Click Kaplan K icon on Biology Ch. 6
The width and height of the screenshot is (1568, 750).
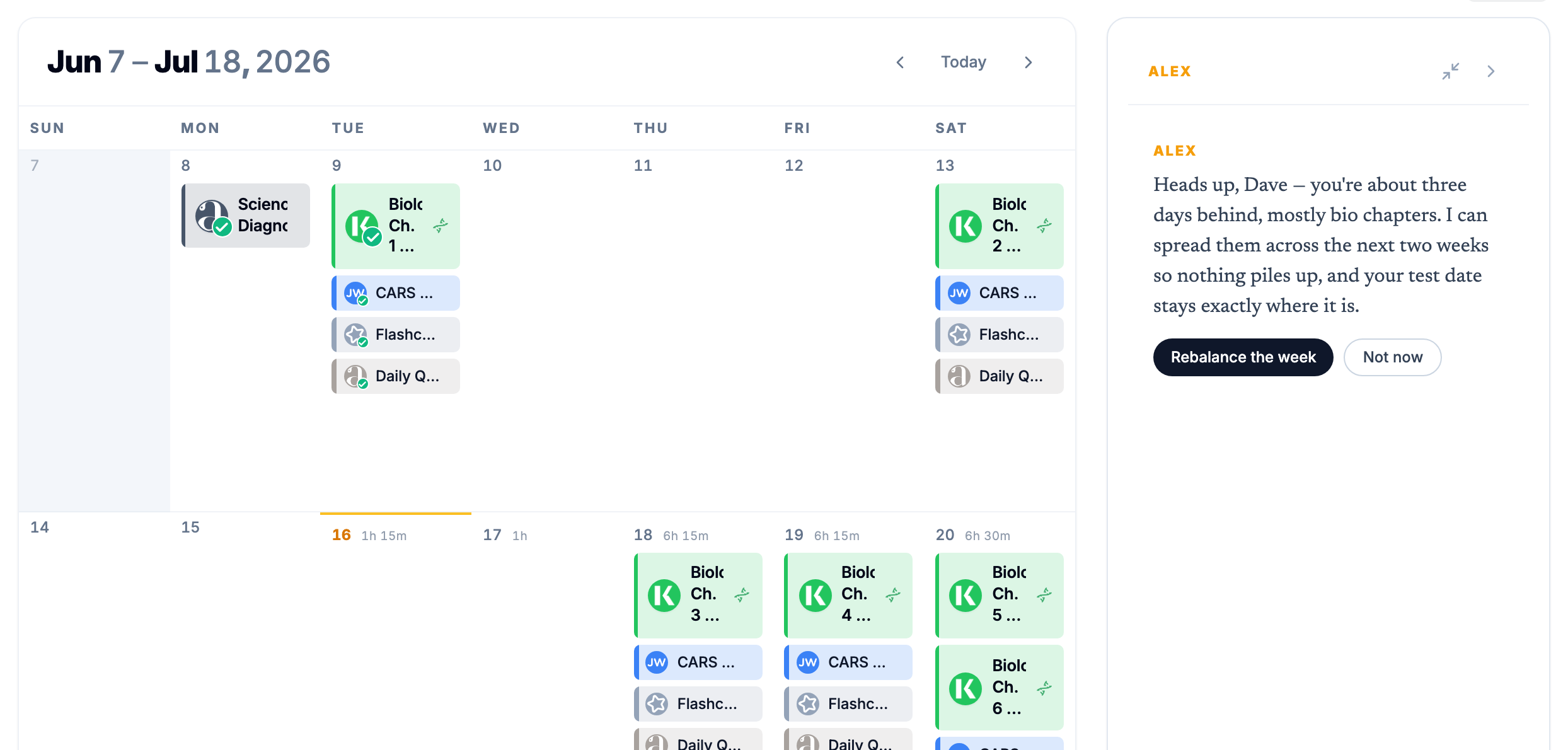click(x=966, y=689)
